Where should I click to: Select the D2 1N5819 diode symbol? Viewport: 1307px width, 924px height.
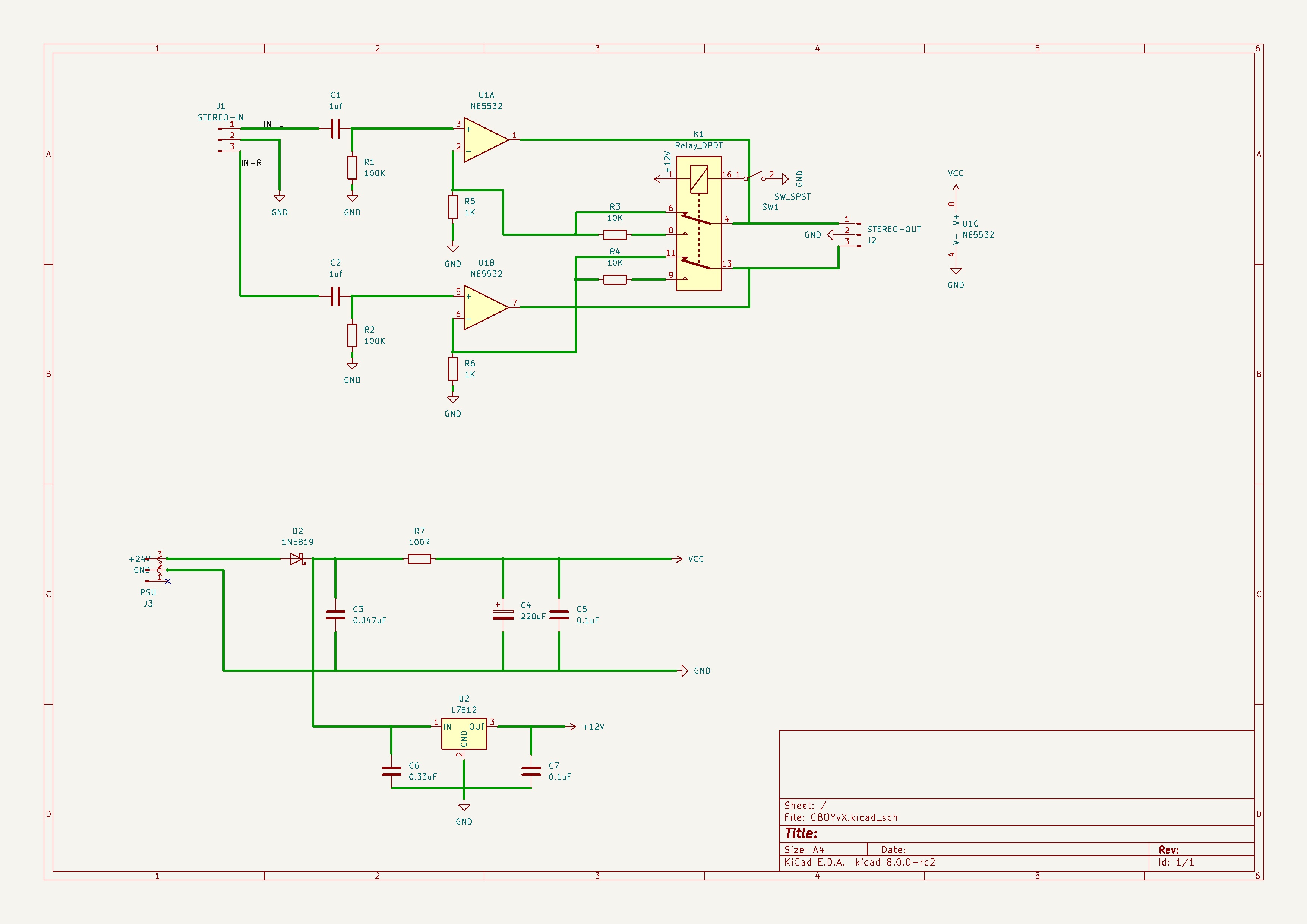[x=297, y=559]
